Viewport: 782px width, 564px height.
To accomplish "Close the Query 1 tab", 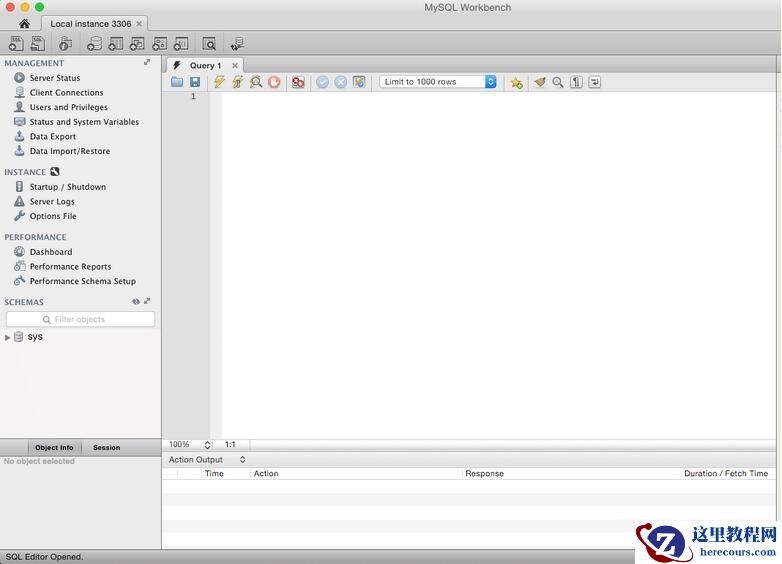I will click(x=234, y=65).
